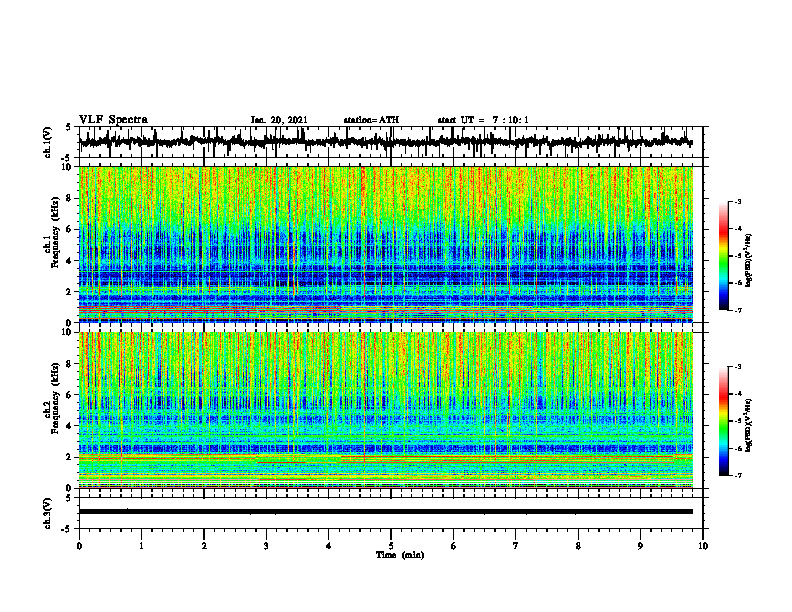Click the '-3' tick on ch.2 colorbar
Image resolution: width=792 pixels, height=612 pixels.
tap(737, 367)
